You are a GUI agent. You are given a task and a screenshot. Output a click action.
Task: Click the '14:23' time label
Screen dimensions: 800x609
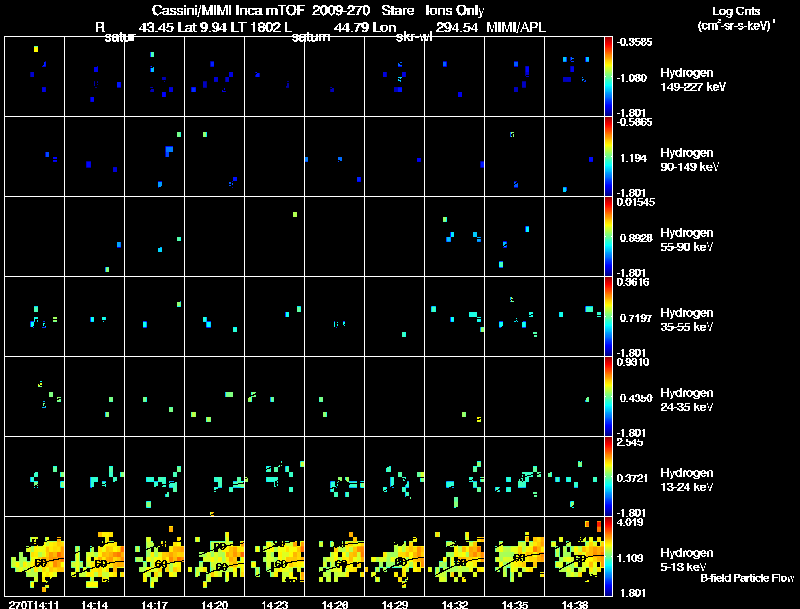point(274,605)
